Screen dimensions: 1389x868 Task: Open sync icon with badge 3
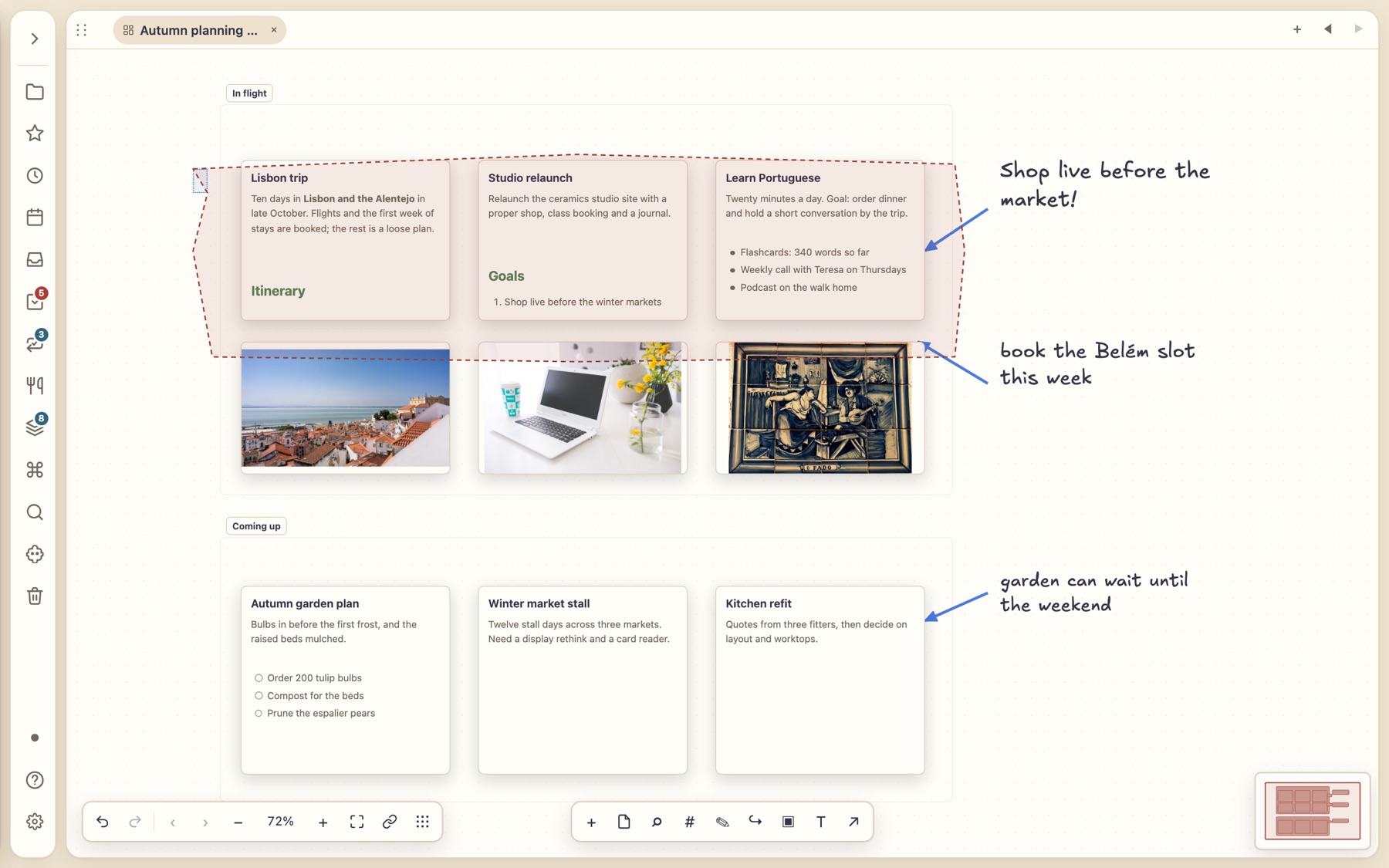point(35,343)
